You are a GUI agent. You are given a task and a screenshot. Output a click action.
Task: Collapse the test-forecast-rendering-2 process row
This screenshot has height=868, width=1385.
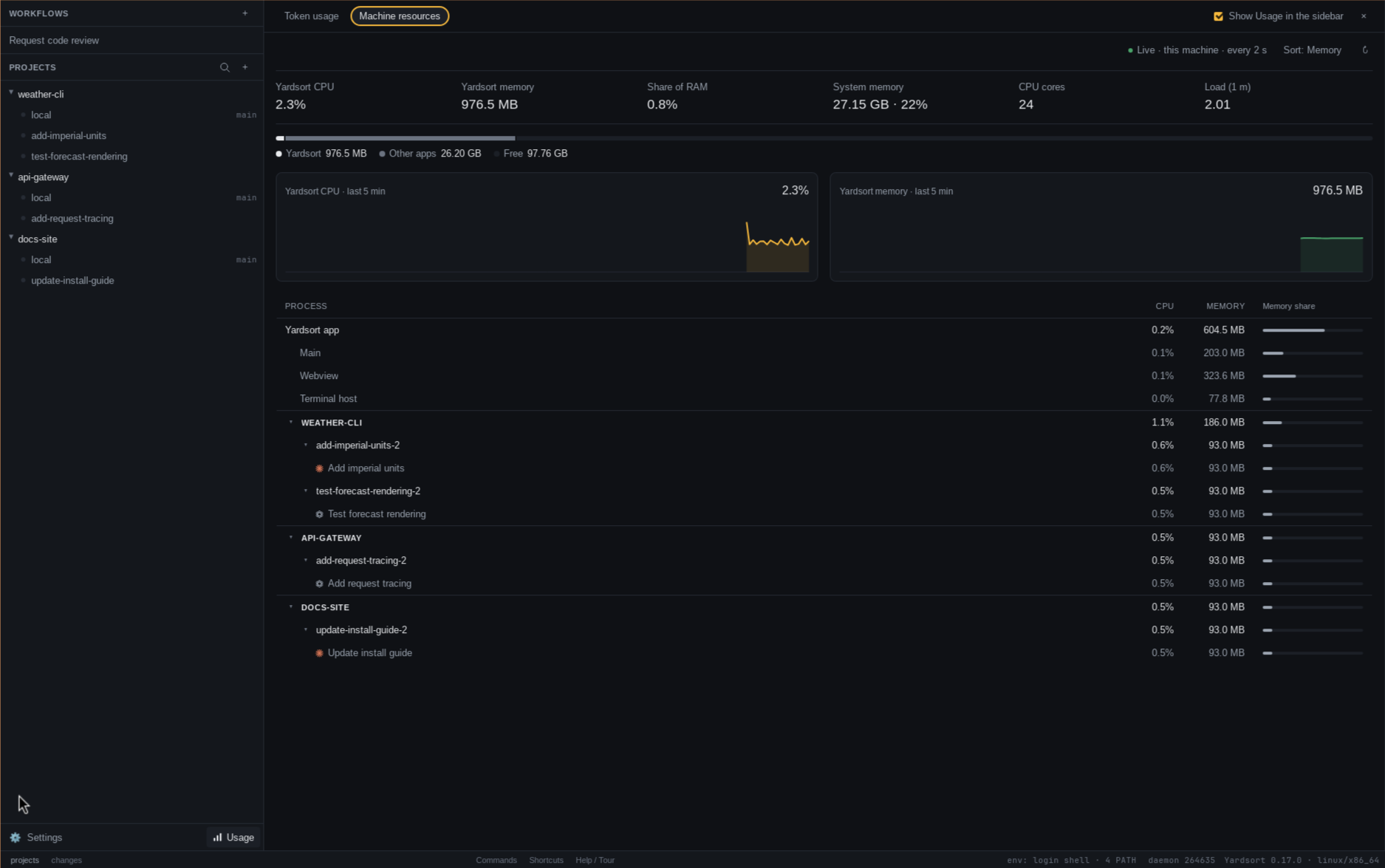point(306,491)
